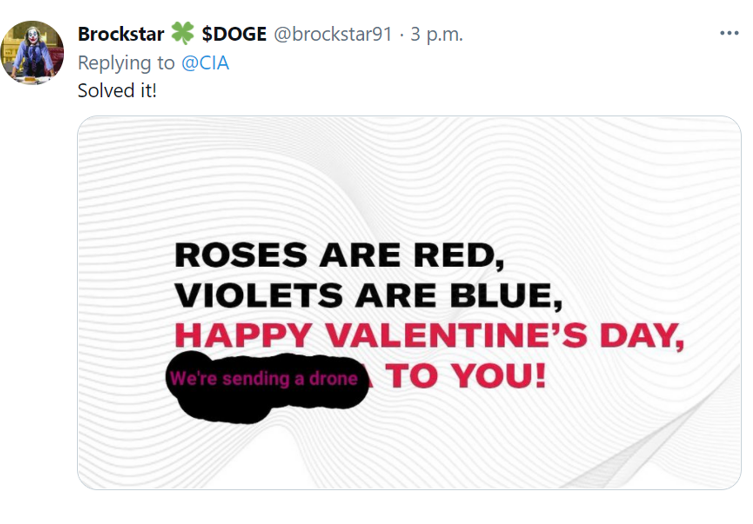
Task: Click the black scribble blob below overlay text
Action: (226, 408)
